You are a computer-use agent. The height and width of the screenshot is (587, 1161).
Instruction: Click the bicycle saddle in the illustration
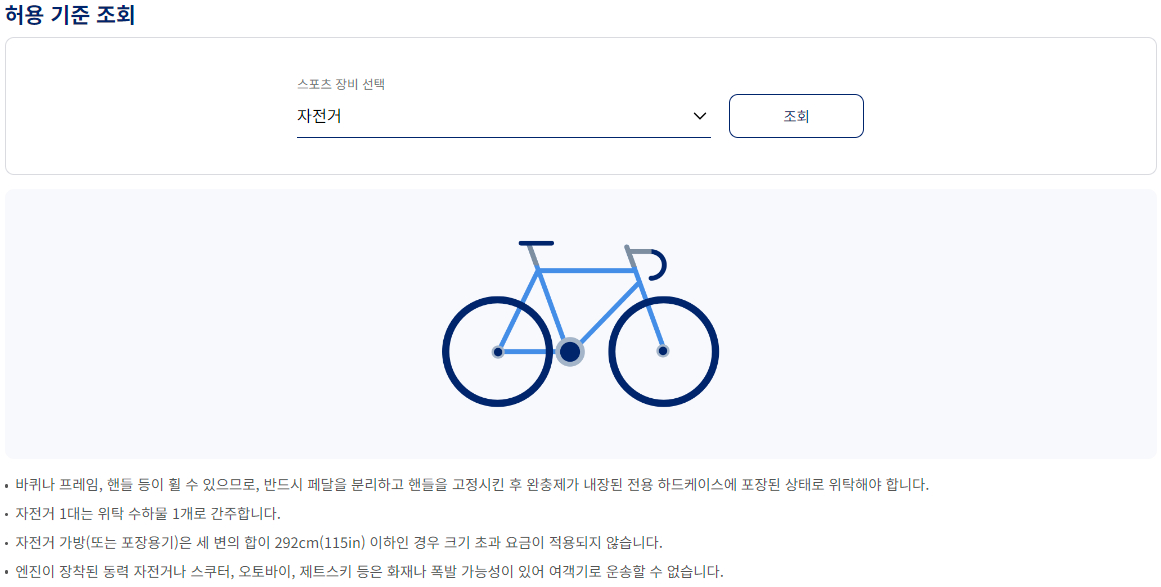[x=536, y=243]
